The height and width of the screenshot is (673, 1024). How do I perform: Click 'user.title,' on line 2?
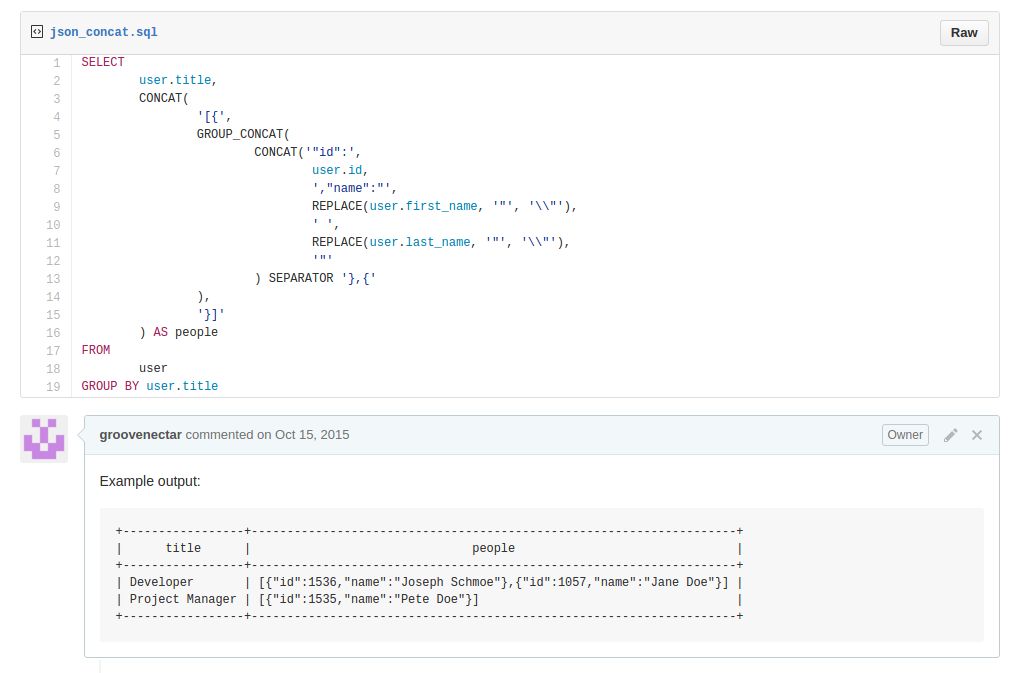[178, 80]
